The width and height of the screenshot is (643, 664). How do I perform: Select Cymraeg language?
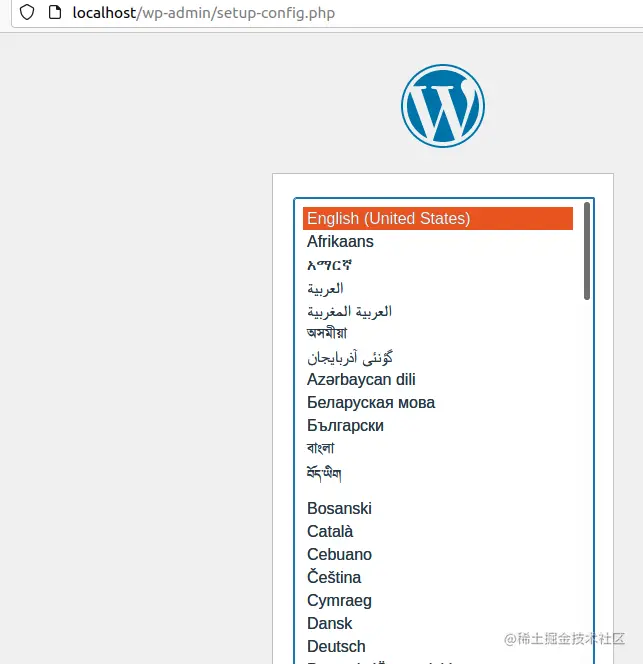[x=438, y=600]
